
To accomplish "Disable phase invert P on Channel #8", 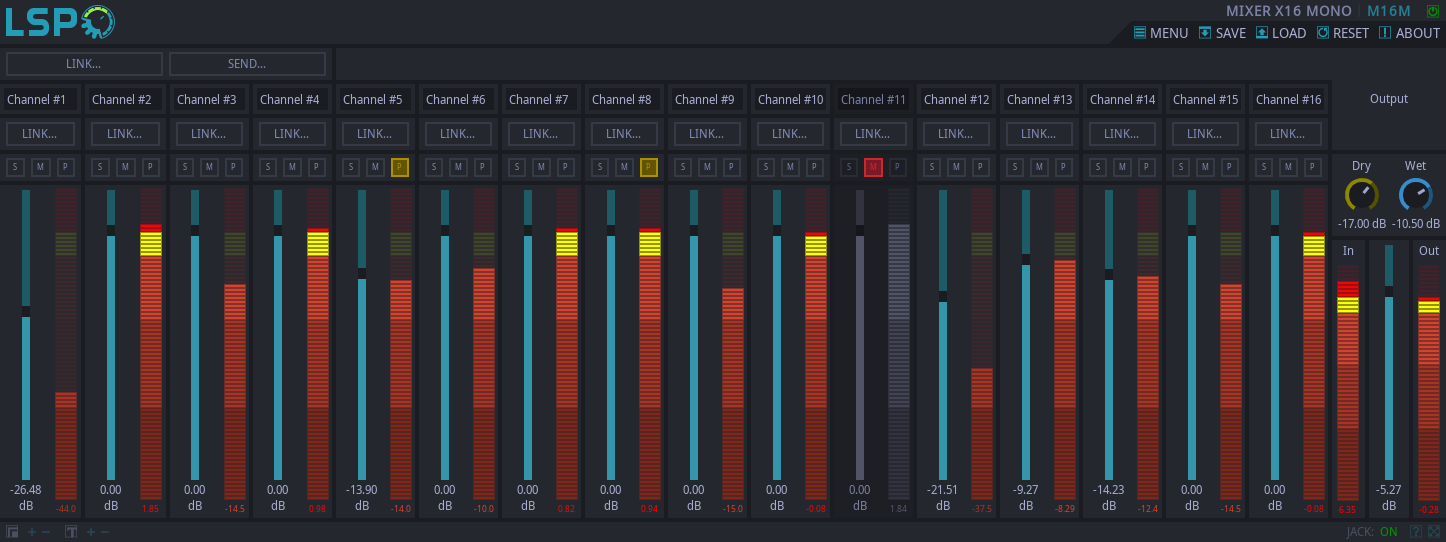I will (x=649, y=167).
